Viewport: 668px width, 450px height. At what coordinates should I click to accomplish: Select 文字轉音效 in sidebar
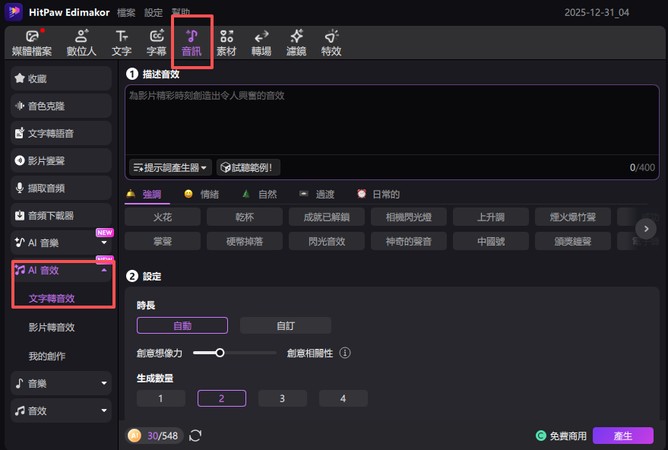[52, 298]
